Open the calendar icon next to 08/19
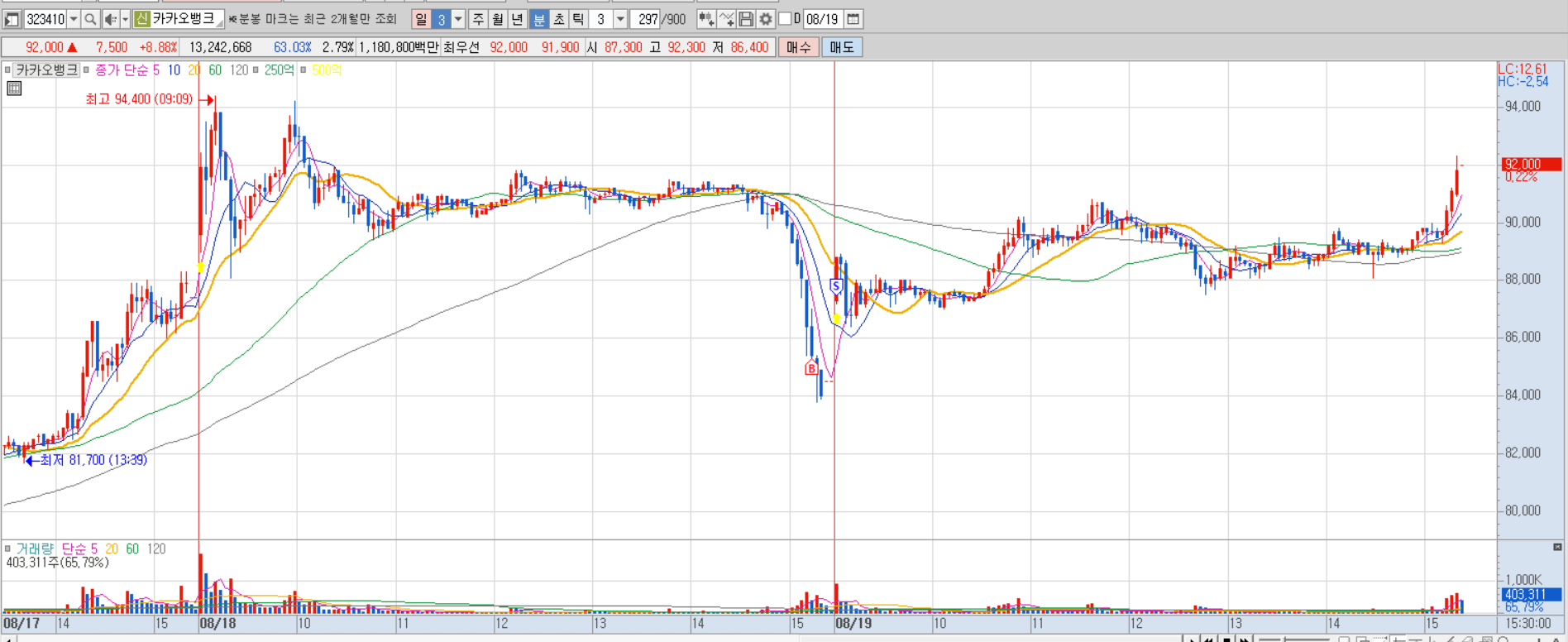 tap(853, 19)
